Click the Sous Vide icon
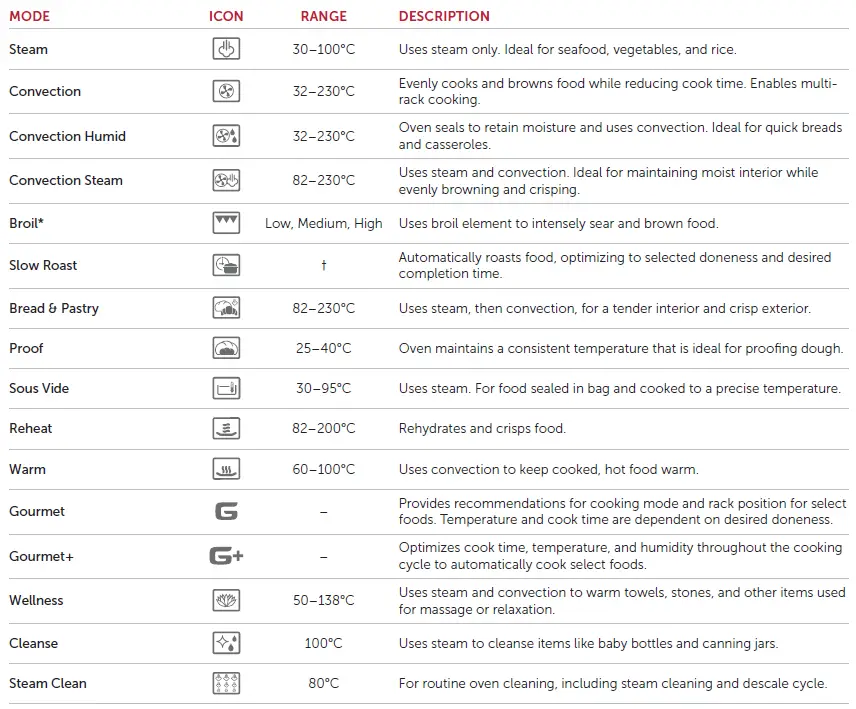856x709 pixels. tap(226, 388)
